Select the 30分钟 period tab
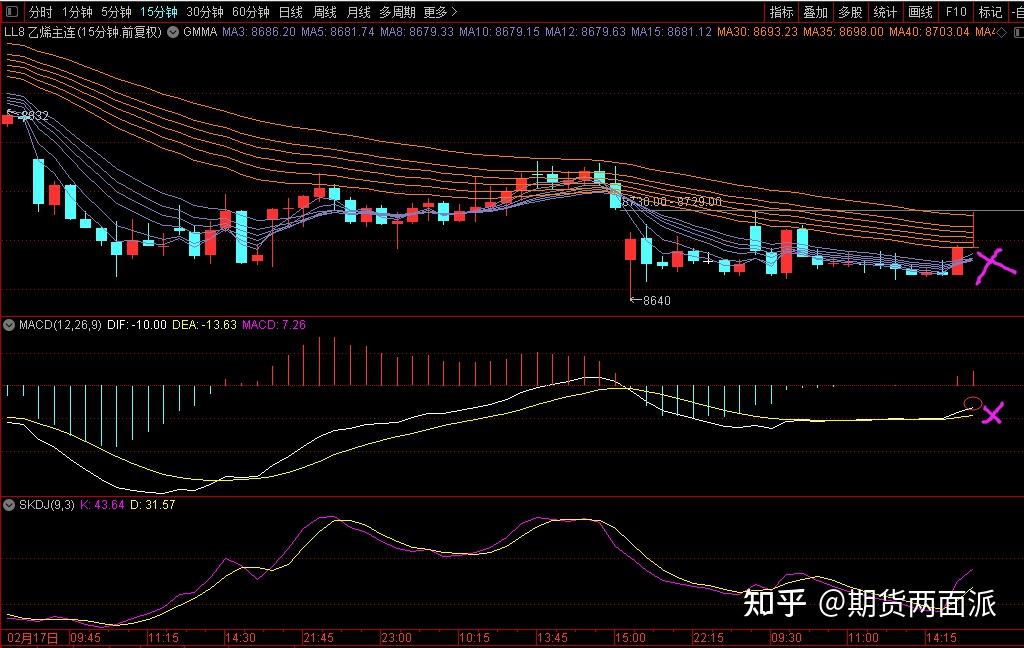Screen dimensions: 1024x648 click(205, 12)
